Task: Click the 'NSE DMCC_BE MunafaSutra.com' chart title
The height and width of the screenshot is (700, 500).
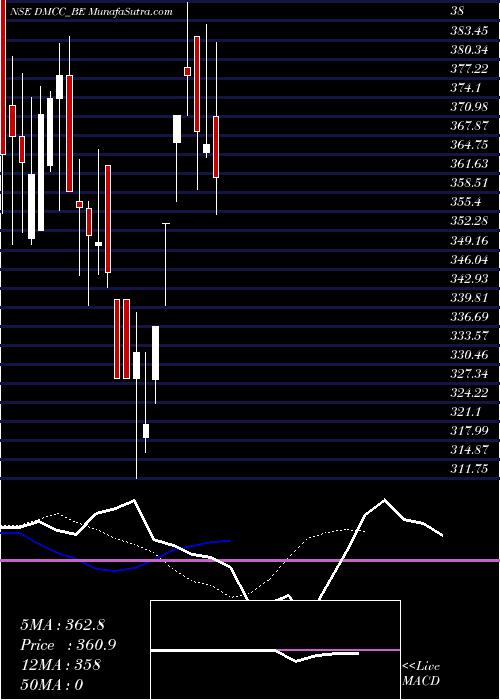Action: tap(91, 12)
